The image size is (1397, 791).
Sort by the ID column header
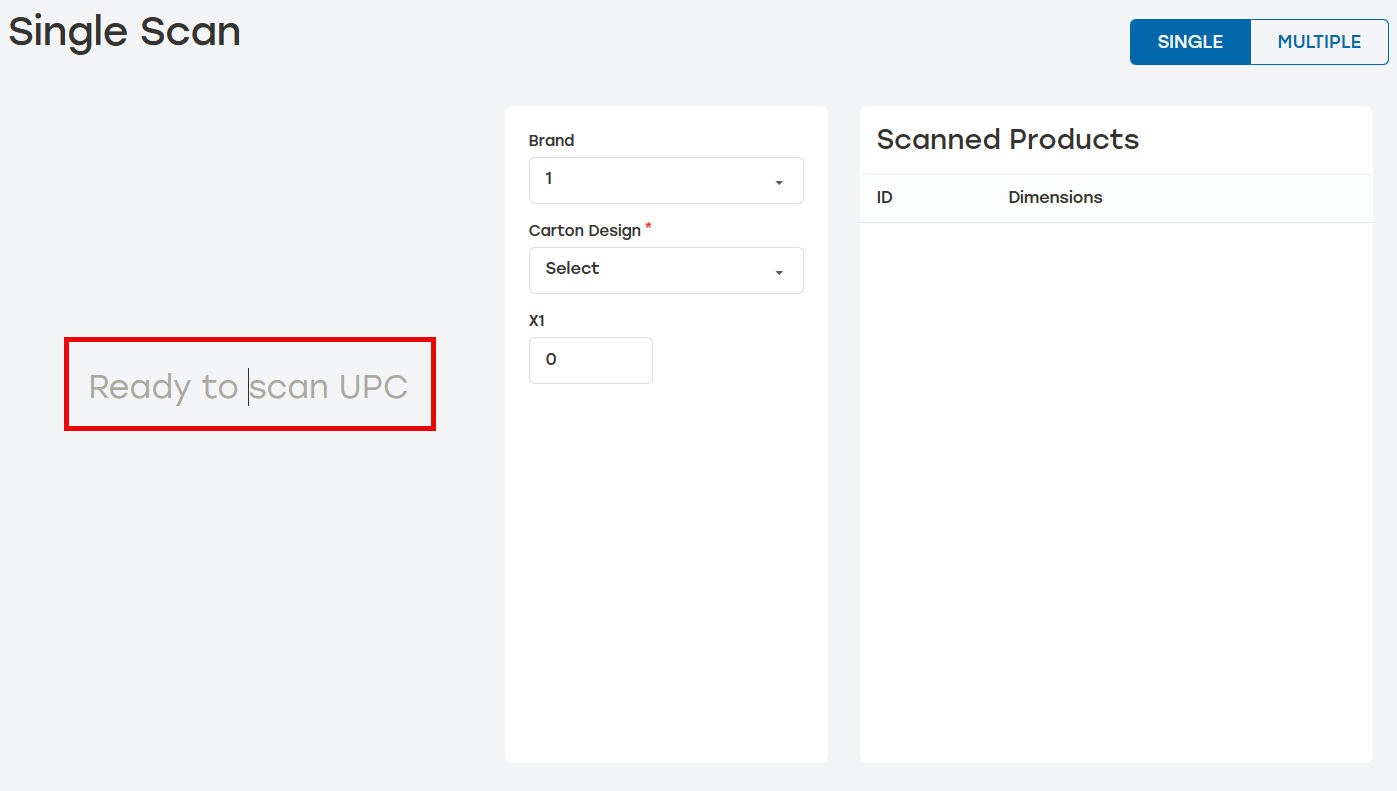pos(885,198)
